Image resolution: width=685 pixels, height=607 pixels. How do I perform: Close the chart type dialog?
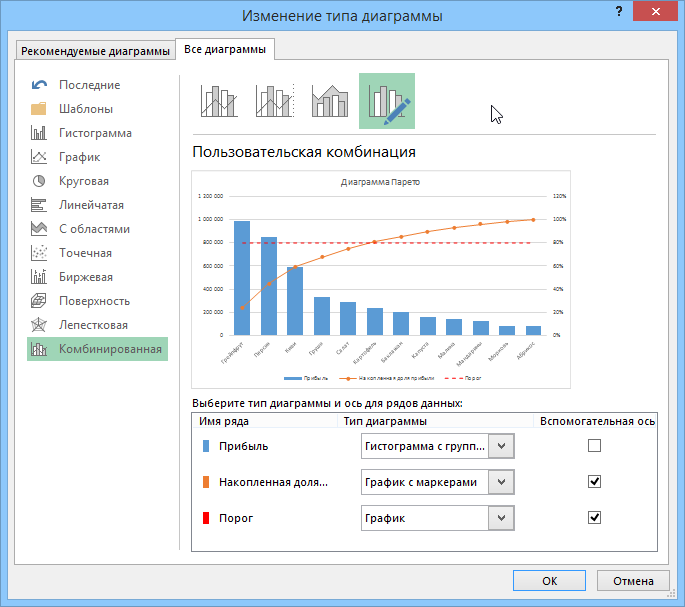pyautogui.click(x=655, y=12)
